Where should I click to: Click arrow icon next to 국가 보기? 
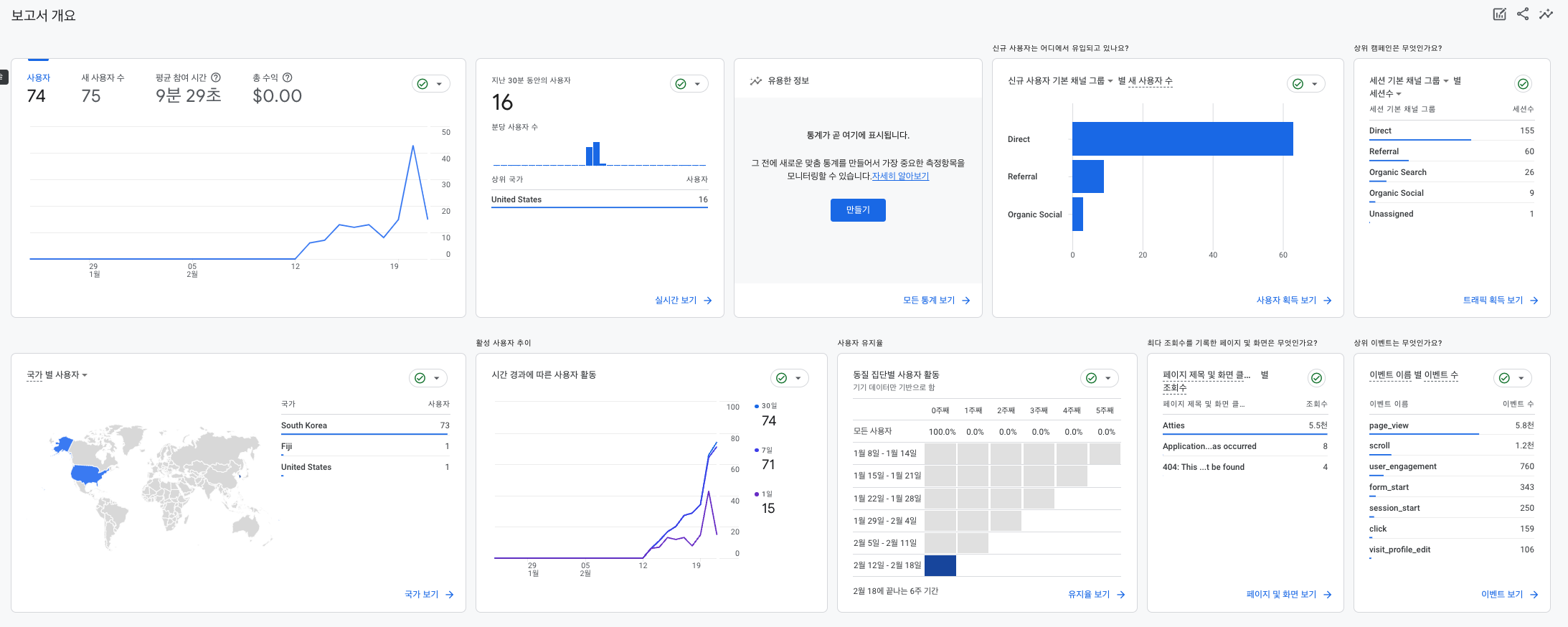click(x=450, y=595)
